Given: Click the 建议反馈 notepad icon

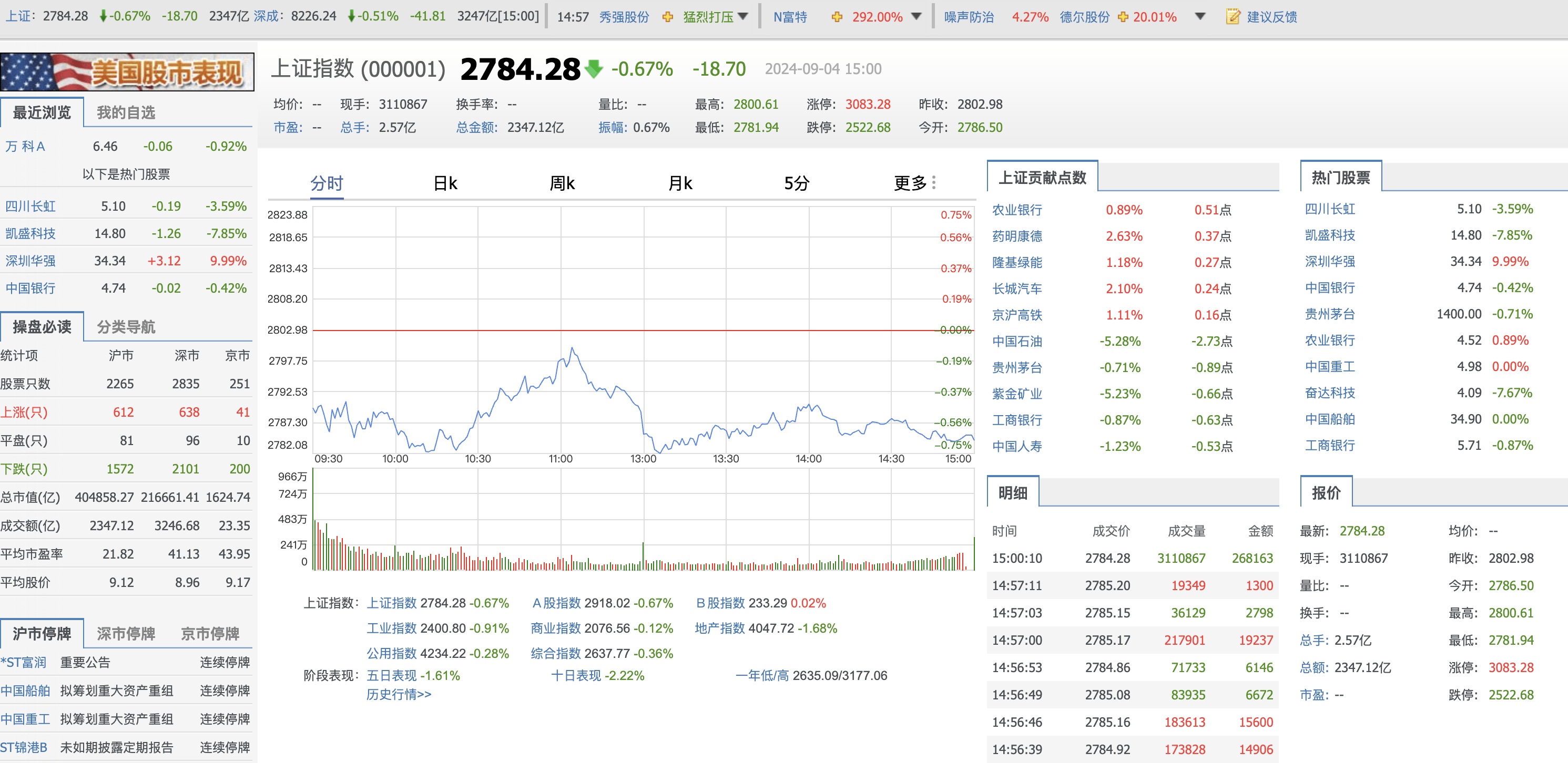Looking at the screenshot, I should point(1233,16).
